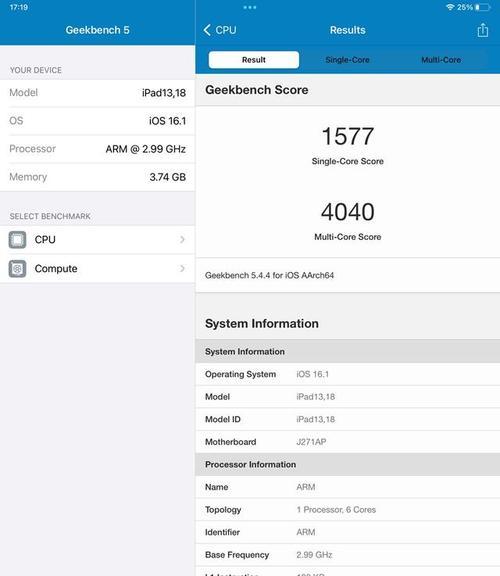
Task: Tap Single-Core Score label
Action: (348, 161)
